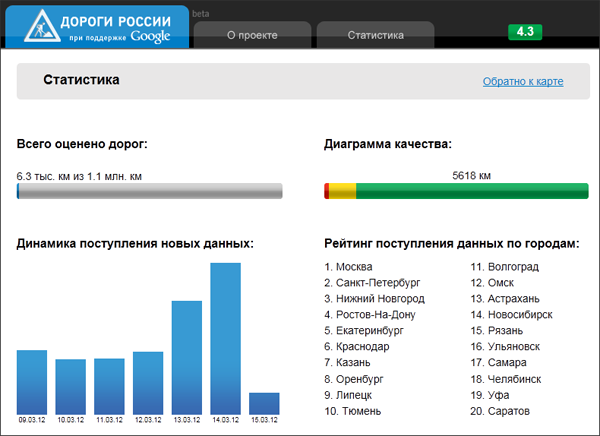Select the bar for 13.03.12
This screenshot has width=600, height=436.
187,358
